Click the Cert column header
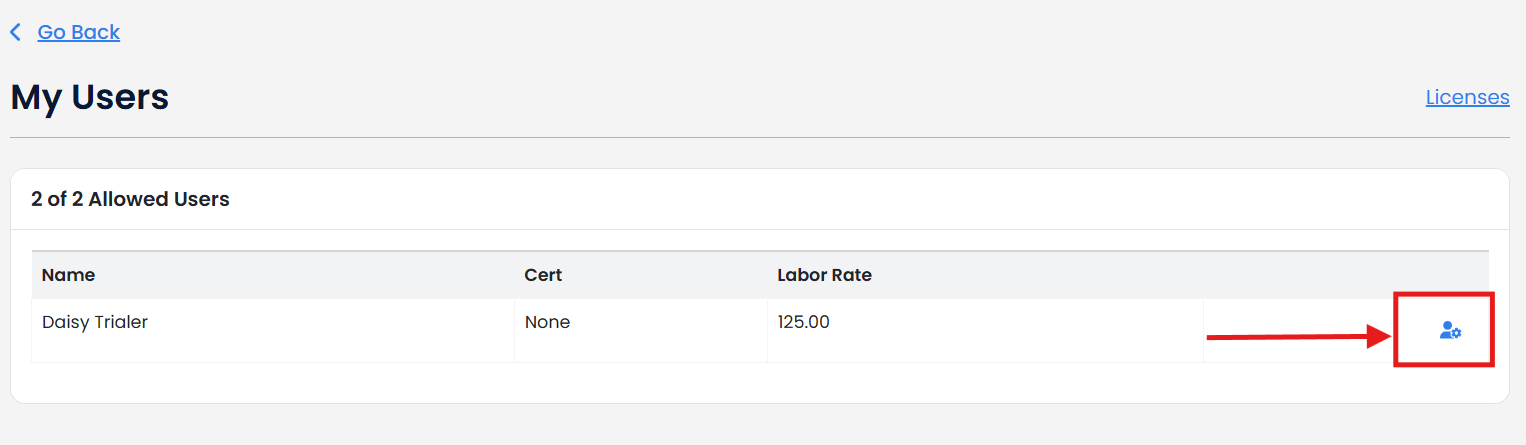This screenshot has height=445, width=1526. click(543, 275)
